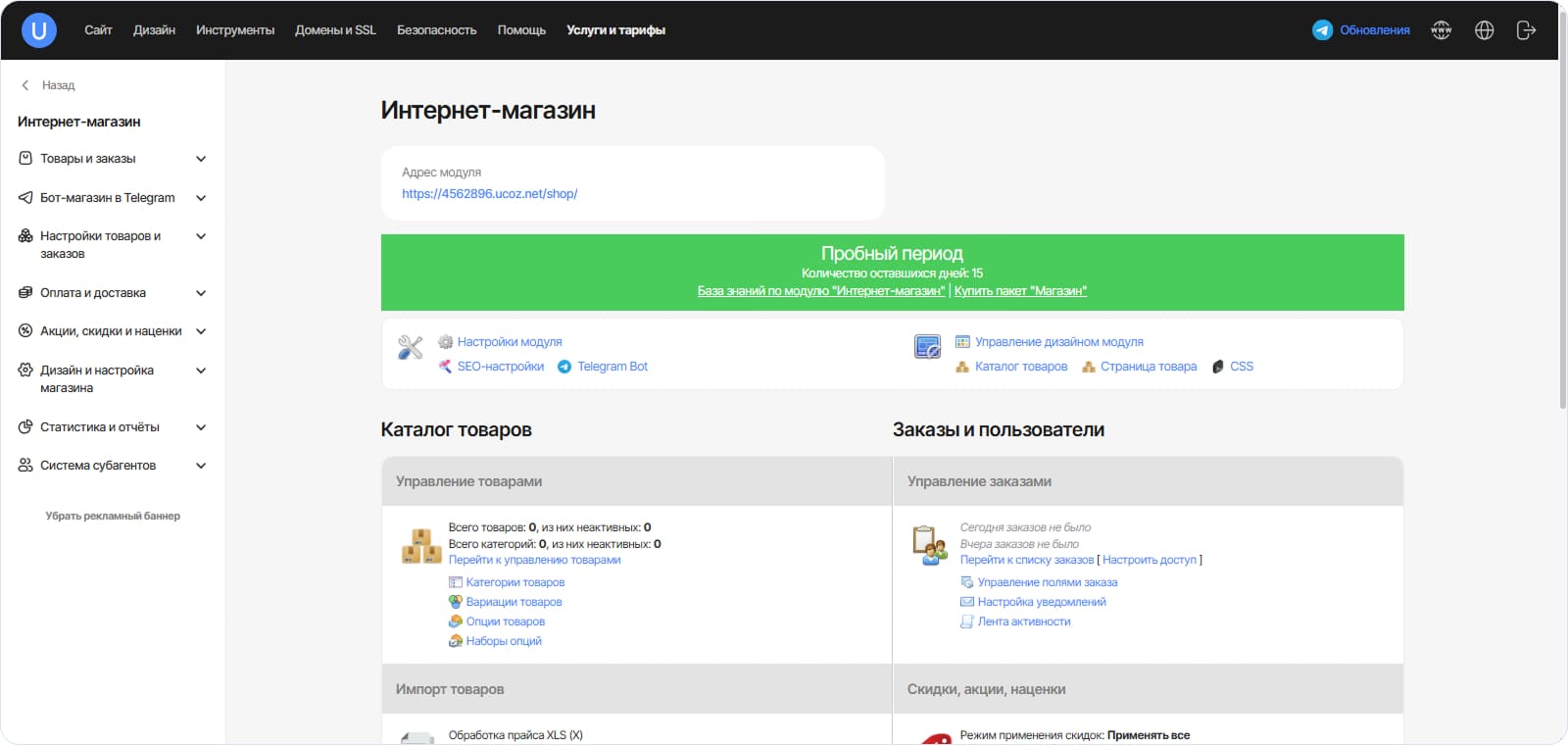Expand Товары и заказы section
Viewport: 1568px width, 745px height.
pos(201,159)
